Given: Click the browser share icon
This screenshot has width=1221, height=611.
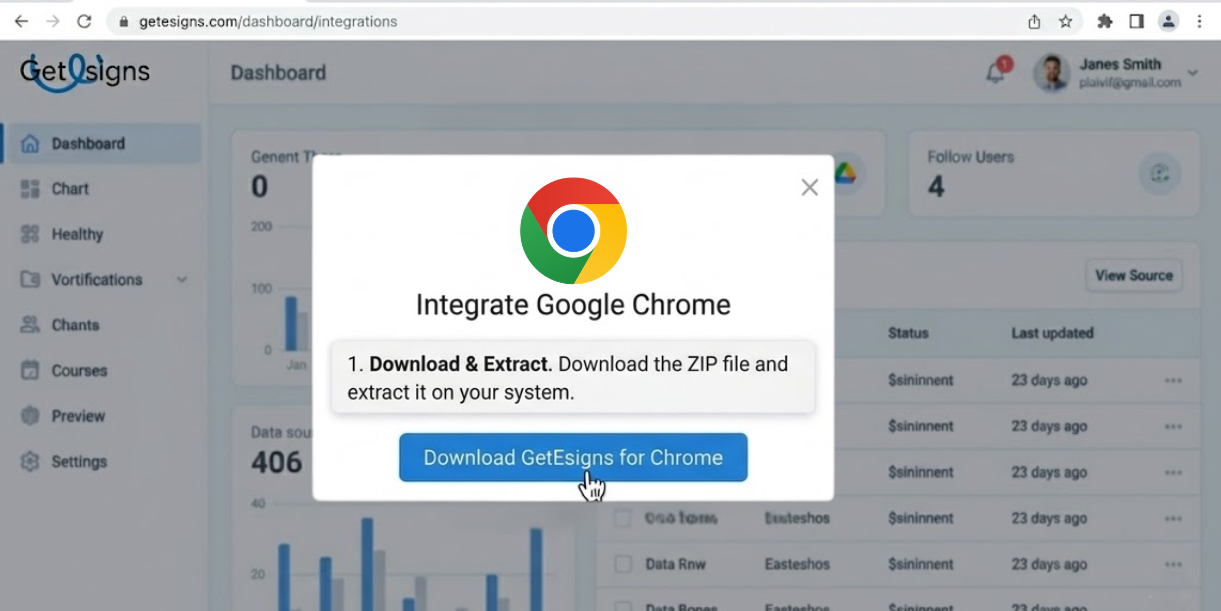Looking at the screenshot, I should 1034,21.
